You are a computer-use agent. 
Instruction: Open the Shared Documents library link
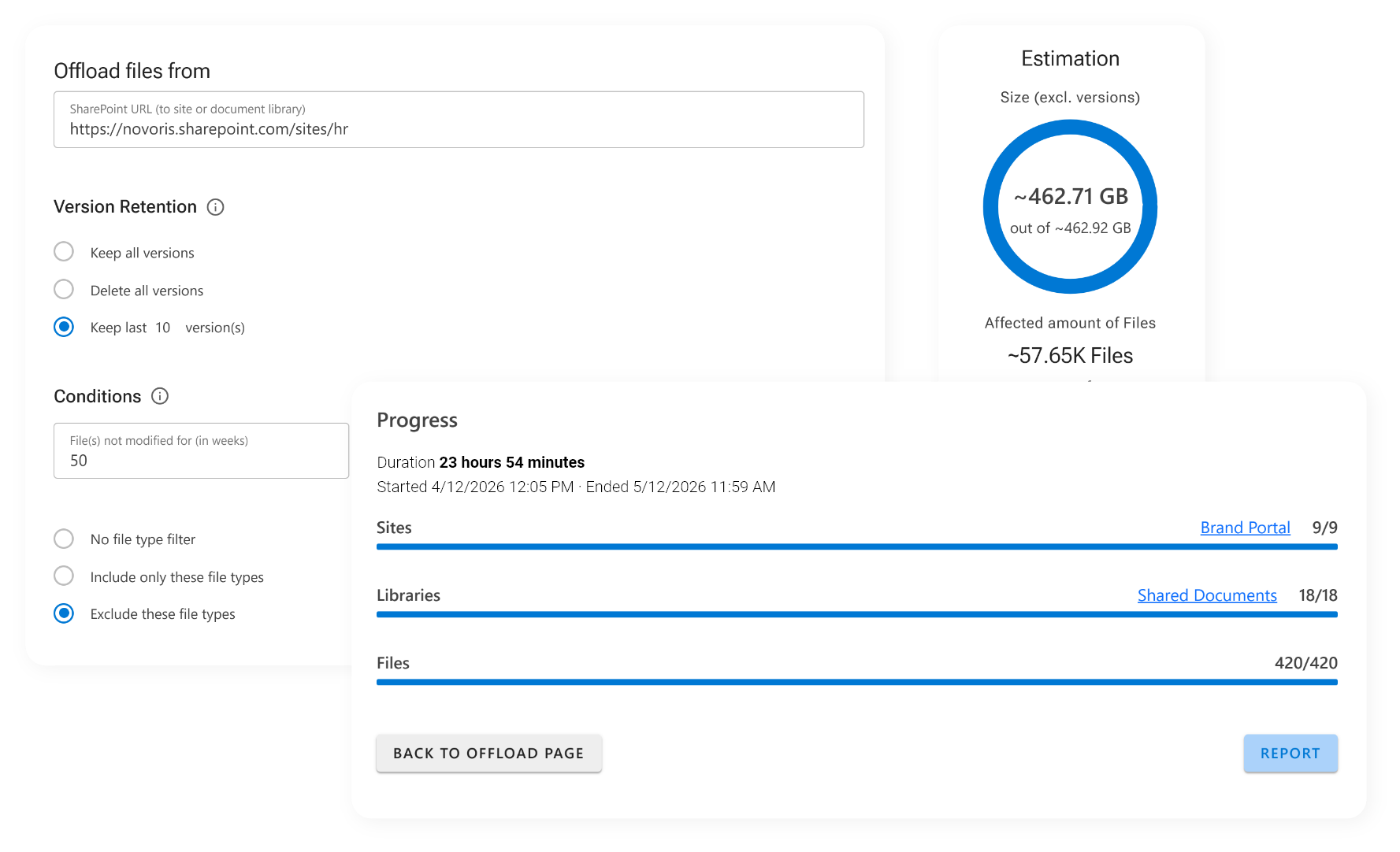pos(1206,595)
